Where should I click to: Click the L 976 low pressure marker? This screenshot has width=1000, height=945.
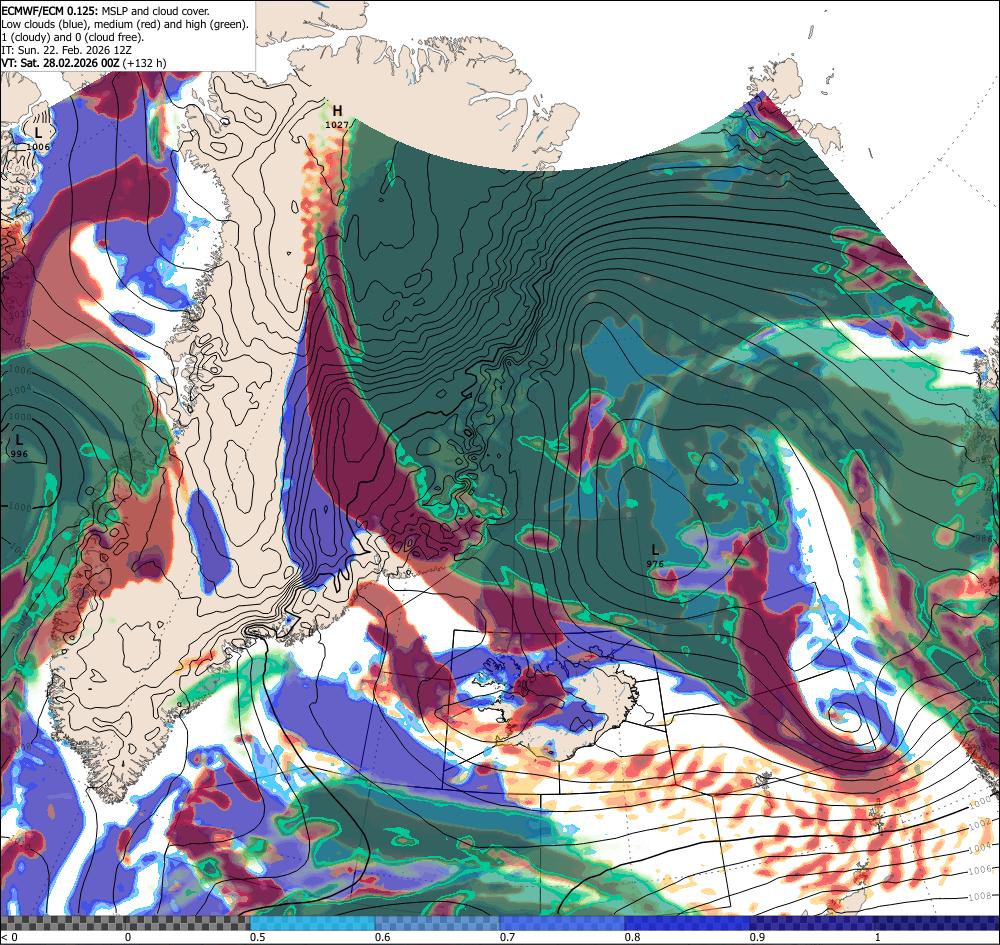tap(655, 556)
